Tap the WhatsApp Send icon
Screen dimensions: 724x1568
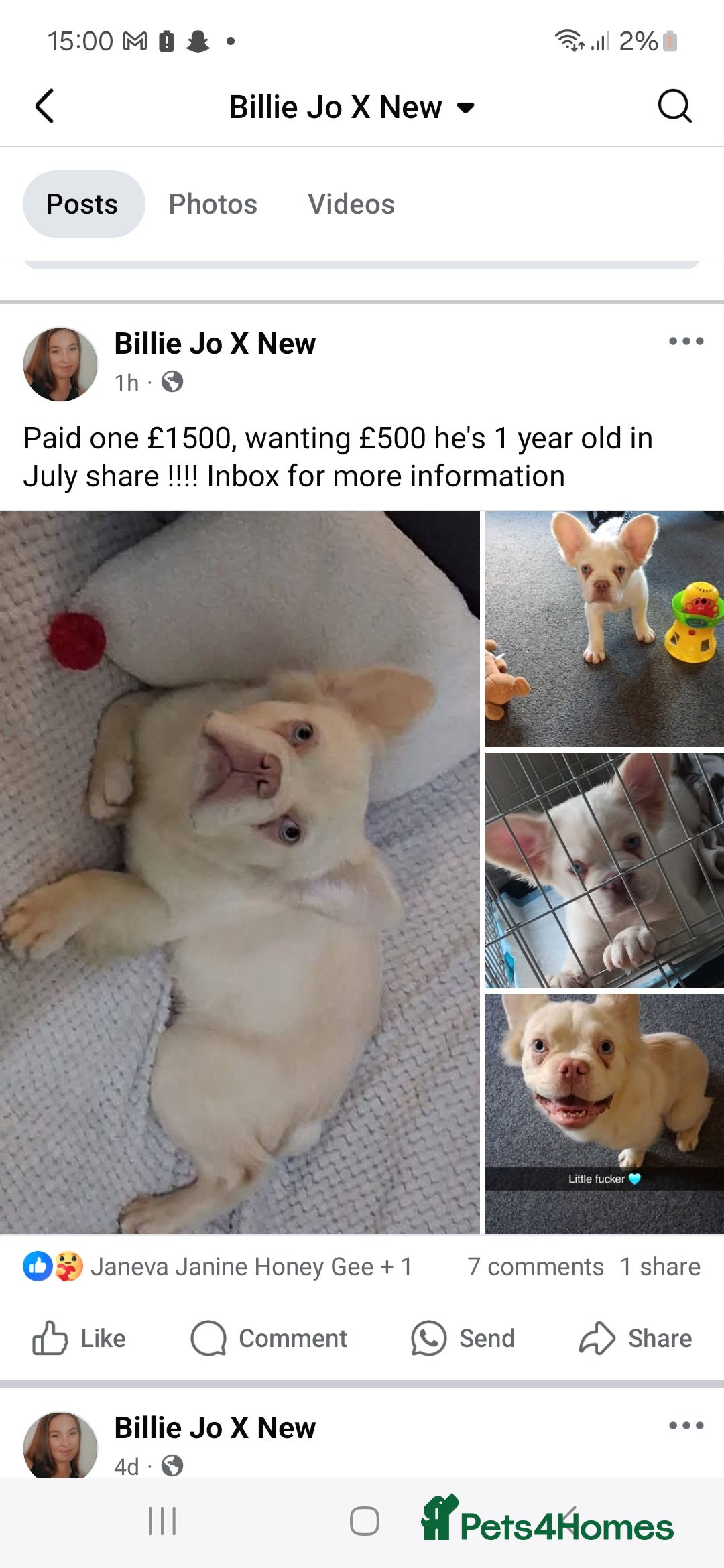(x=428, y=1338)
